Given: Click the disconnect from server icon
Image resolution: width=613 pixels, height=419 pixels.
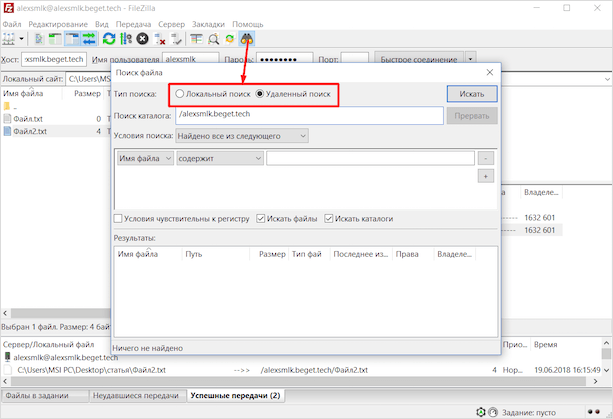Looking at the screenshot, I should click(x=160, y=39).
